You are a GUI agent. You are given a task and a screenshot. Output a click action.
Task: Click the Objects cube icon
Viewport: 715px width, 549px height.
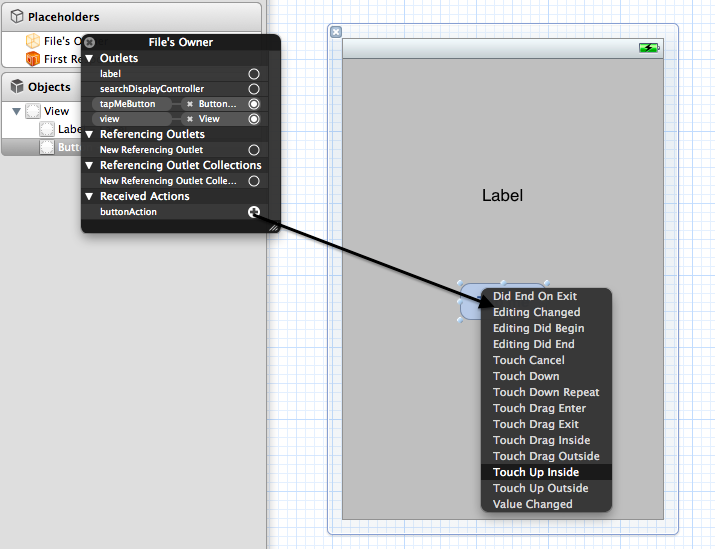pos(17,86)
